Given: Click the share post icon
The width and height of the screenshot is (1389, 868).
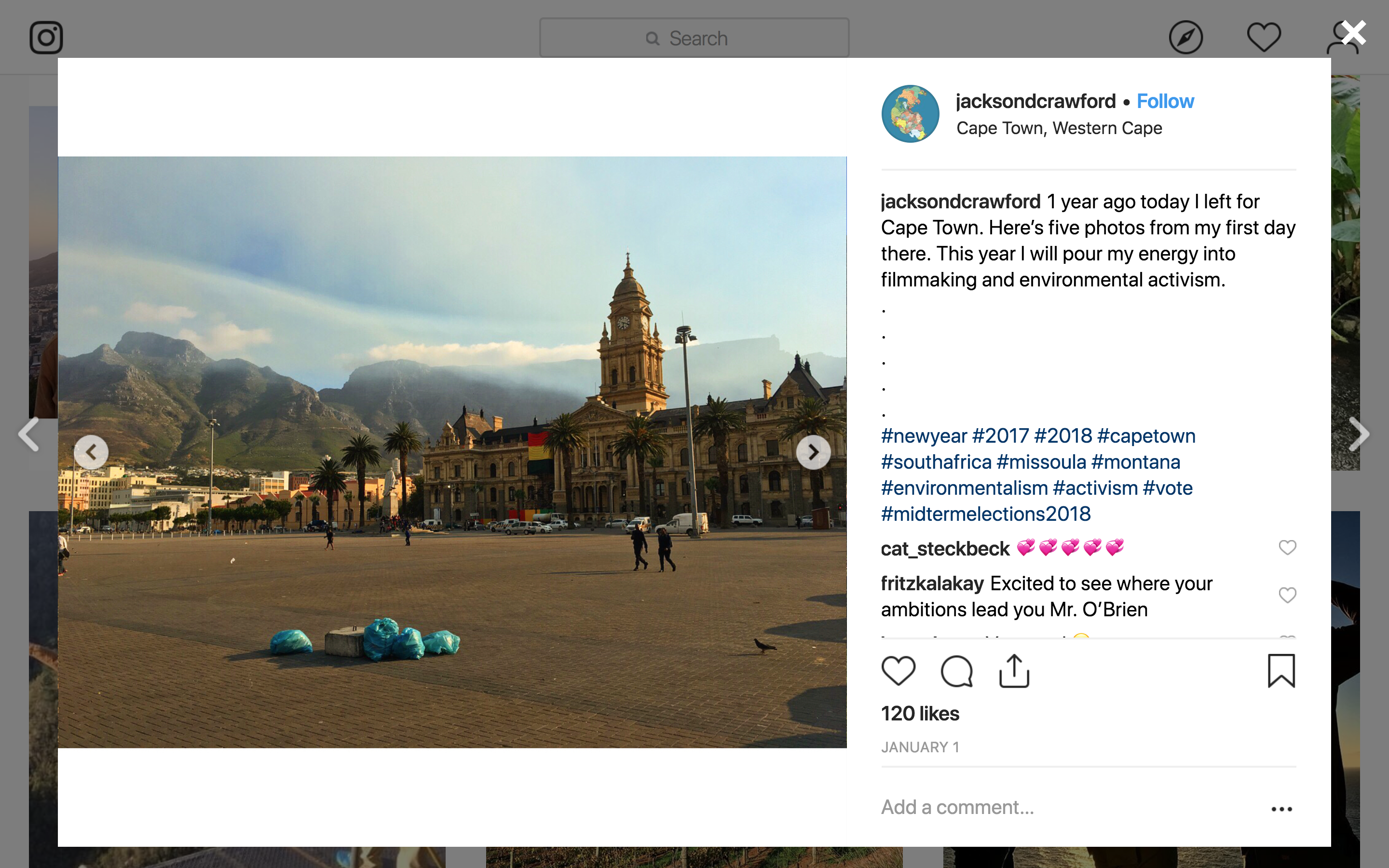Looking at the screenshot, I should (1014, 670).
